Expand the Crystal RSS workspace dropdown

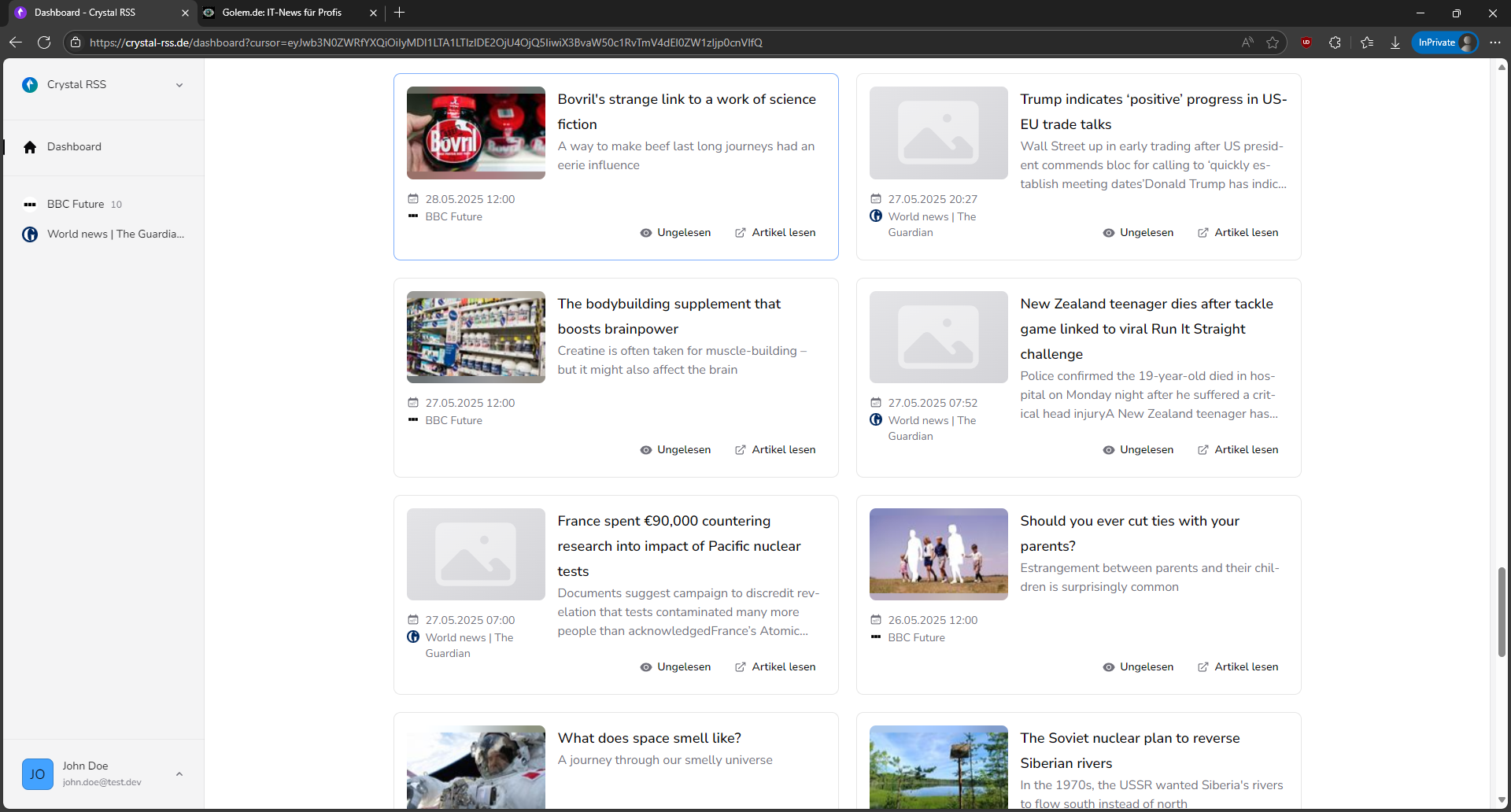click(x=179, y=85)
